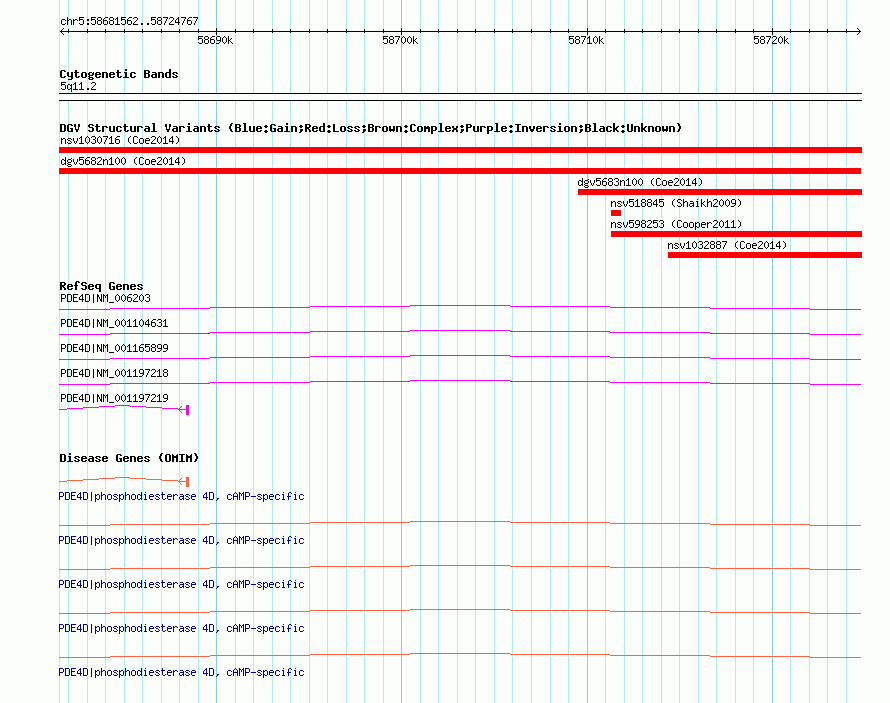
Task: Select the red loss bar of dgv5683n100
Action: click(720, 192)
